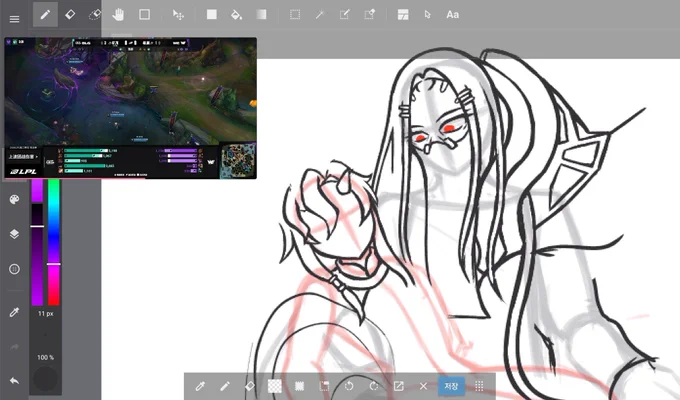Select the Aa Text tool

(x=452, y=15)
